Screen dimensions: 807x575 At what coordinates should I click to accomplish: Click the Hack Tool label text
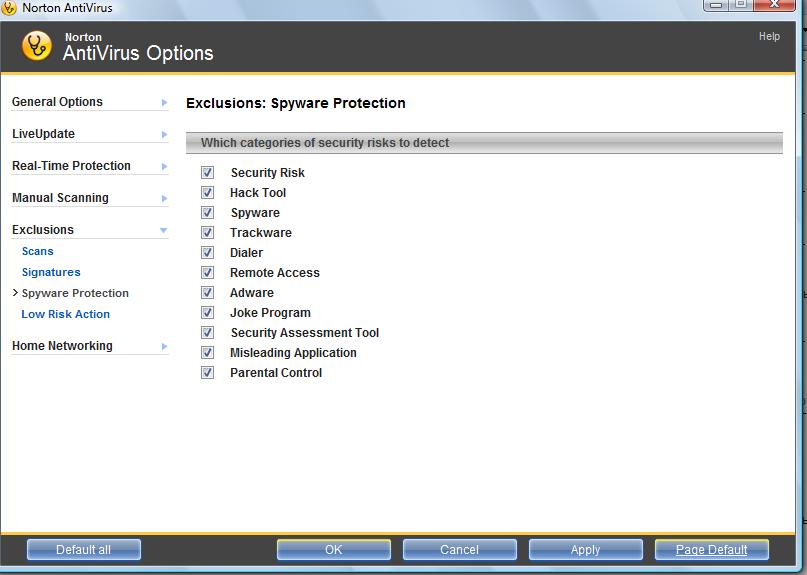point(258,193)
